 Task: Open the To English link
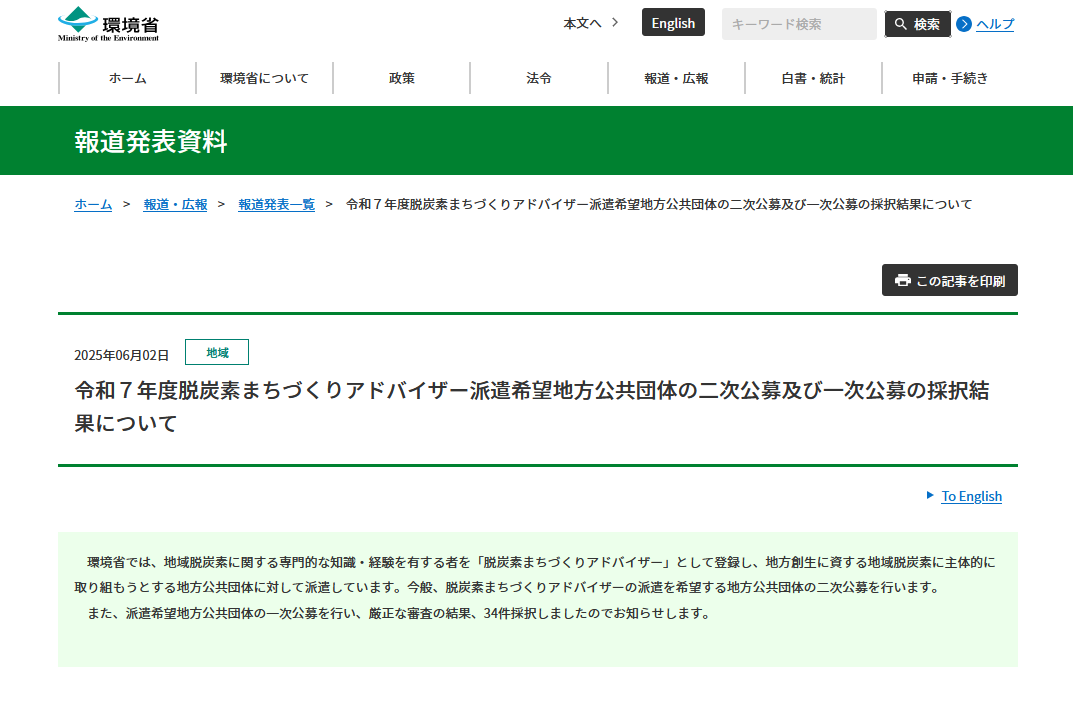click(x=969, y=496)
